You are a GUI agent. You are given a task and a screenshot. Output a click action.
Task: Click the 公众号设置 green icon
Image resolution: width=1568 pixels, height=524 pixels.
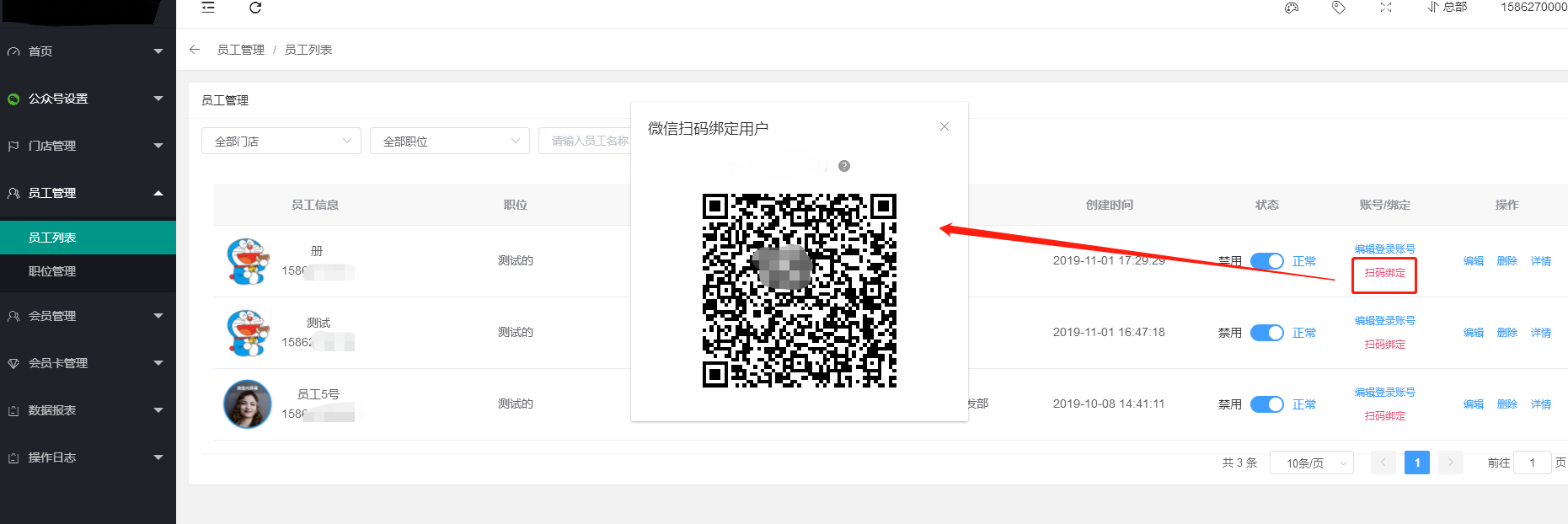pyautogui.click(x=13, y=99)
